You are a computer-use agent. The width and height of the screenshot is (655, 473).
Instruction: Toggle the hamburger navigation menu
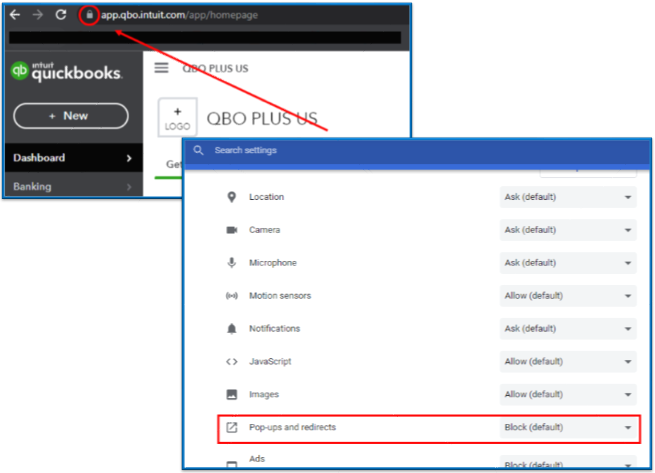tap(161, 68)
